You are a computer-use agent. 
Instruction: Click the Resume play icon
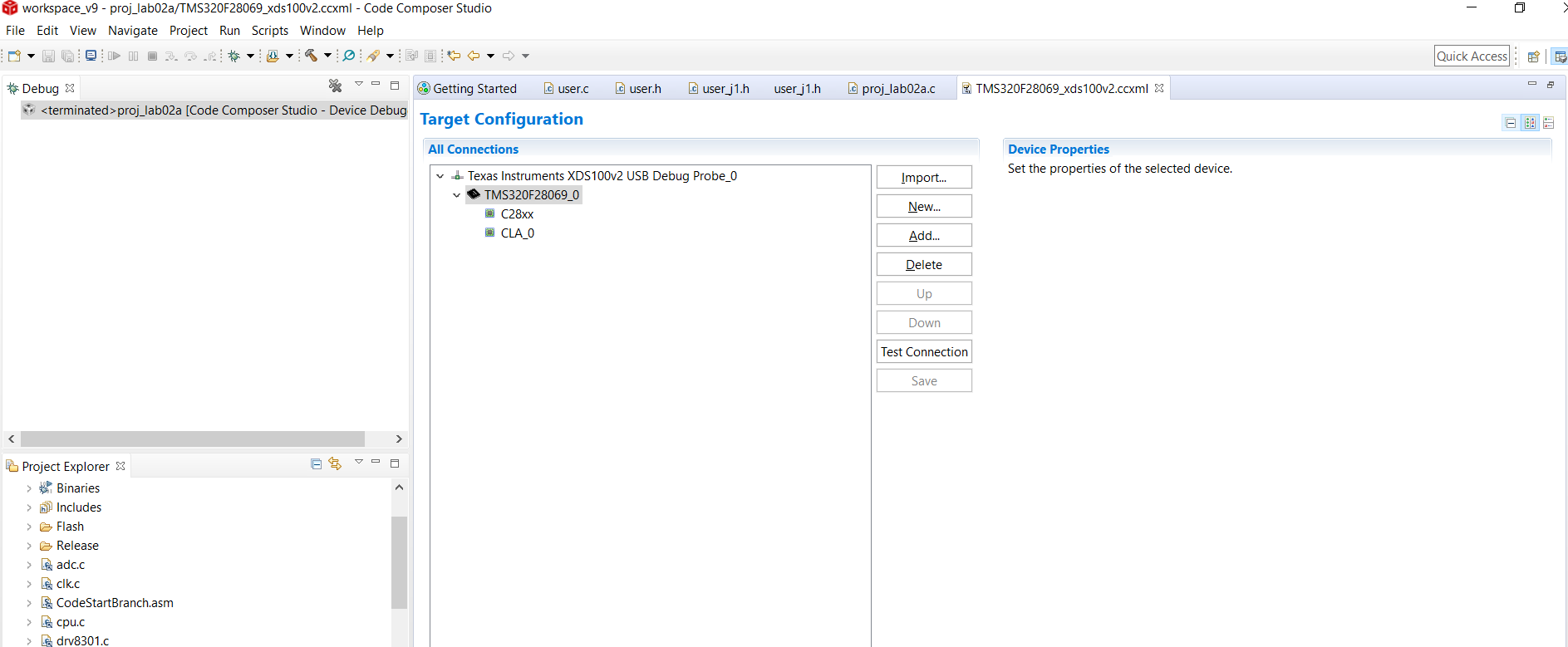tap(115, 56)
